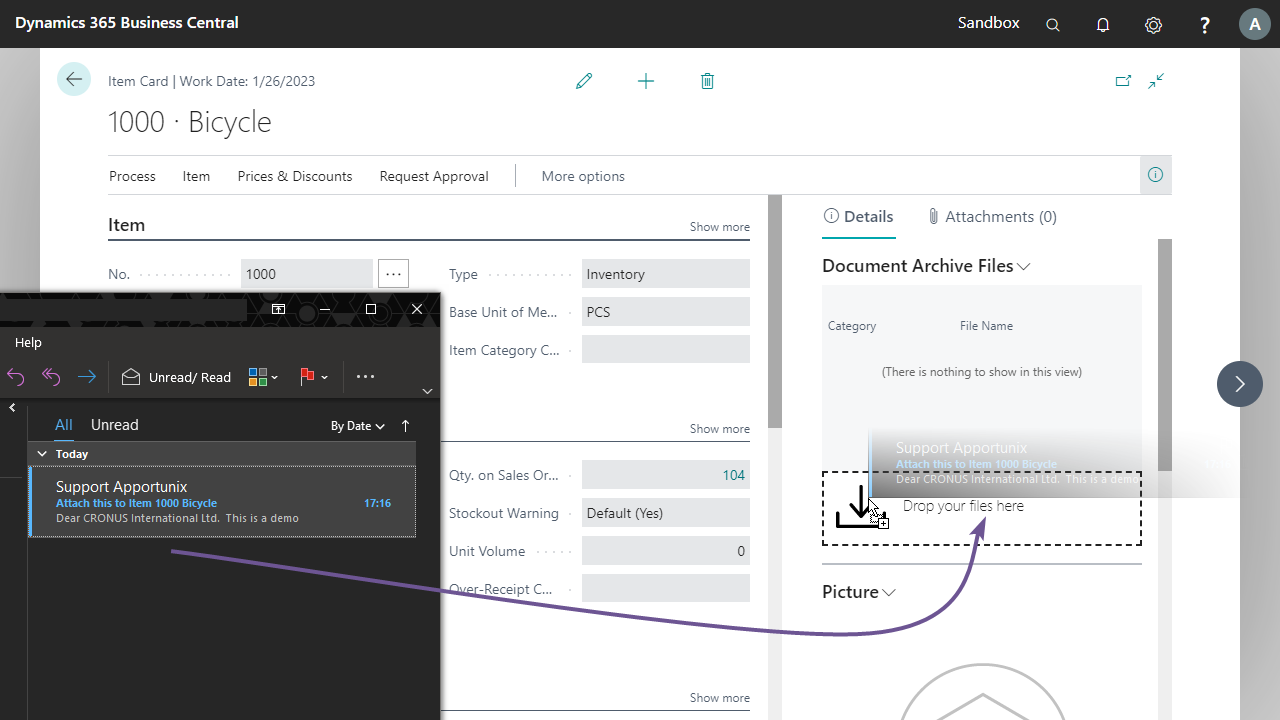This screenshot has width=1280, height=720.
Task: Toggle sort direction arrow next to By Date
Action: click(405, 426)
